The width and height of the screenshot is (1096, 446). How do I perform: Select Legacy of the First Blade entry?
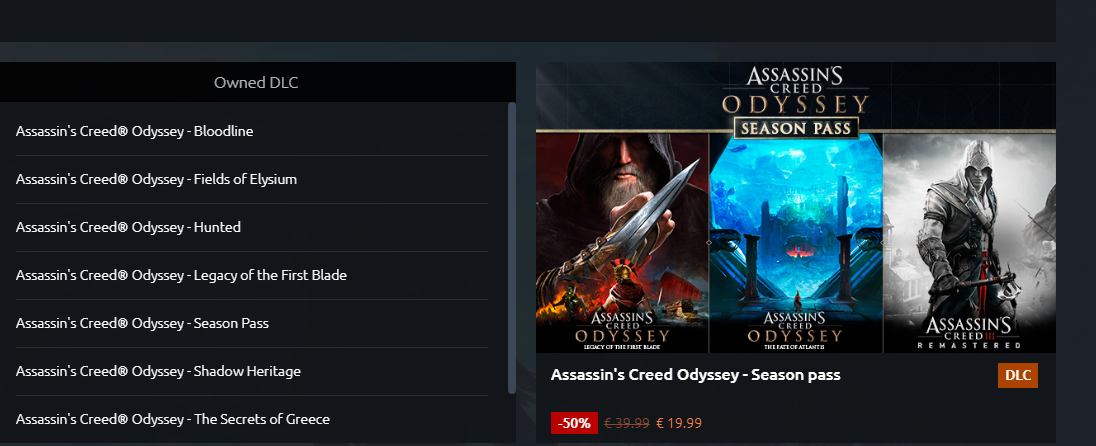(x=252, y=275)
